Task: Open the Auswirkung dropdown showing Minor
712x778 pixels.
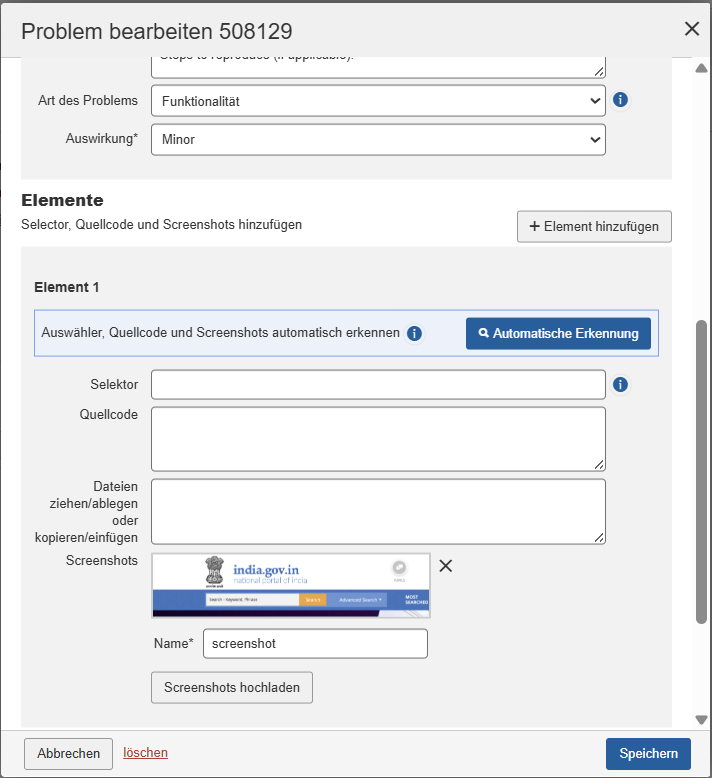Action: (x=378, y=139)
